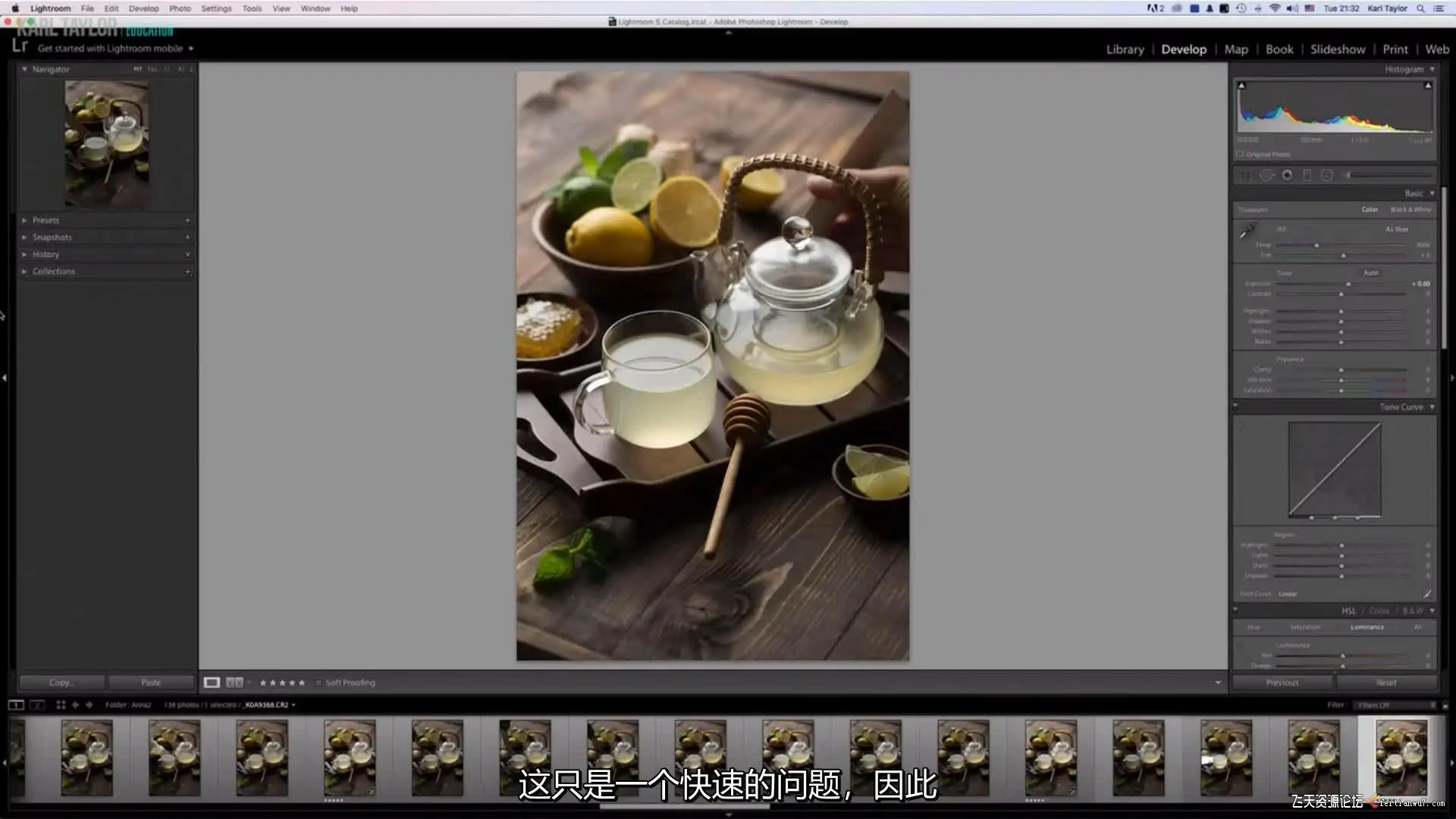Switch to Loupe view mode icon

[212, 682]
